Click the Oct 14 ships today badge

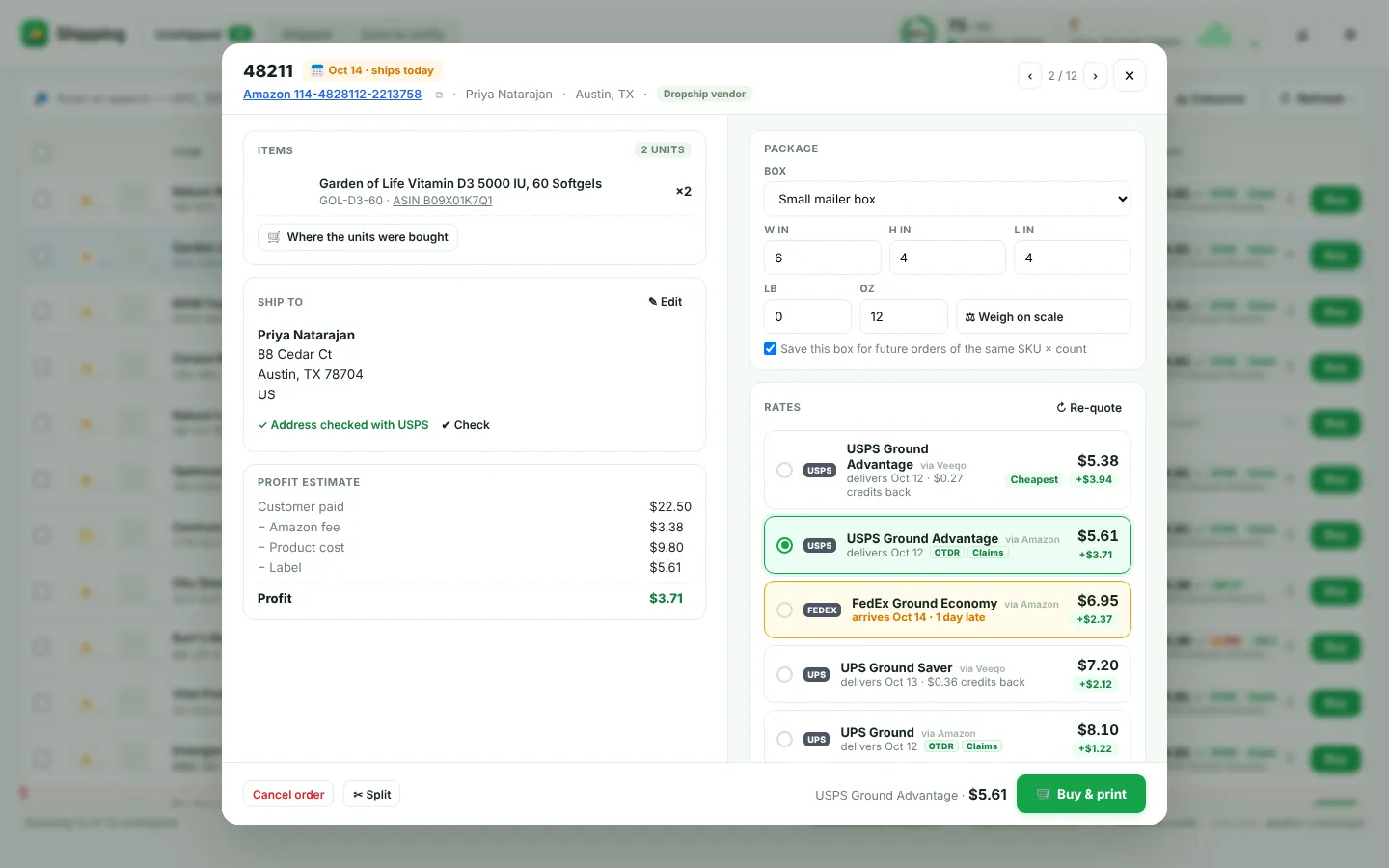(372, 70)
